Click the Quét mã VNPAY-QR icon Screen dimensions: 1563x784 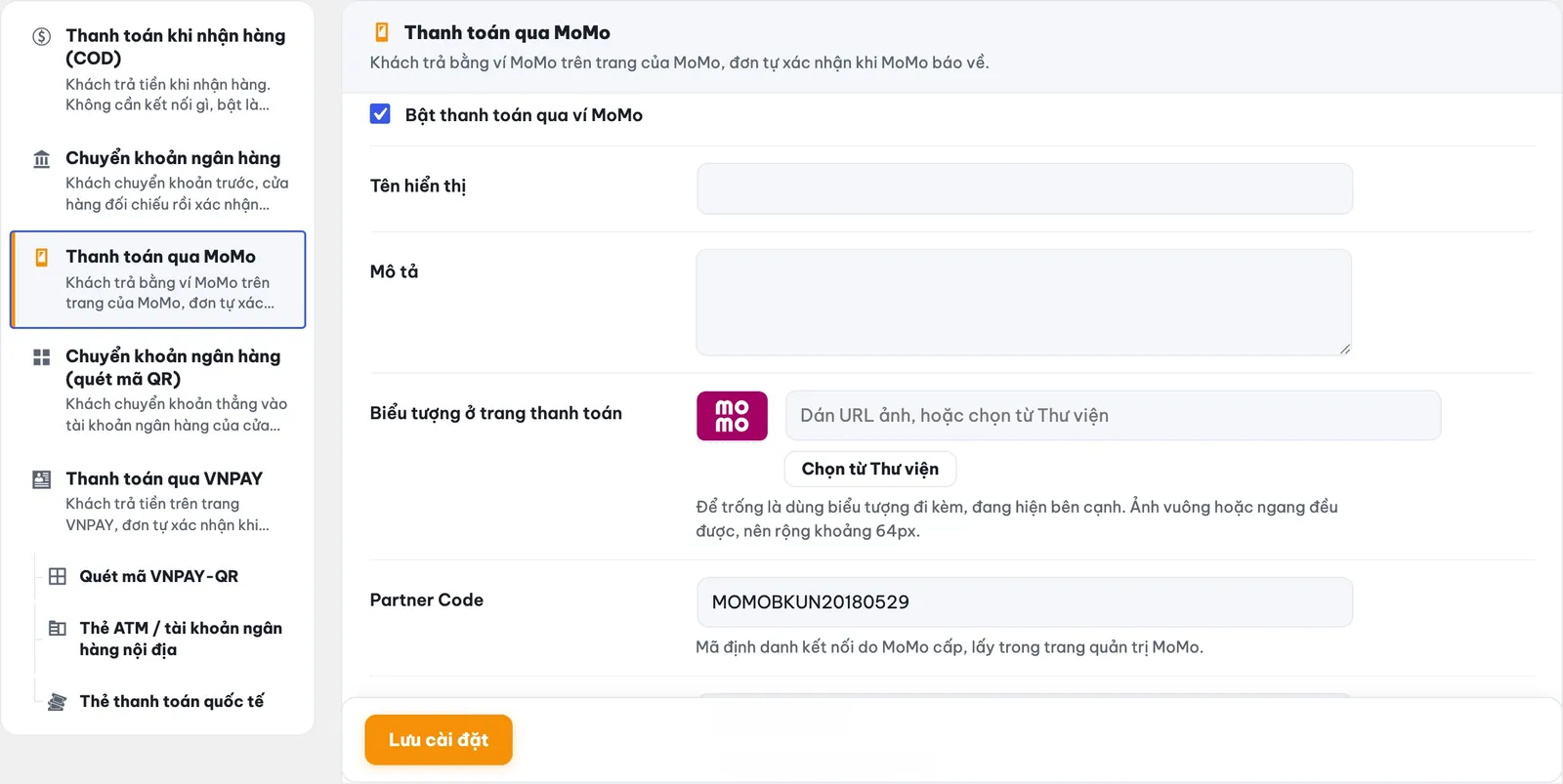pyautogui.click(x=58, y=577)
